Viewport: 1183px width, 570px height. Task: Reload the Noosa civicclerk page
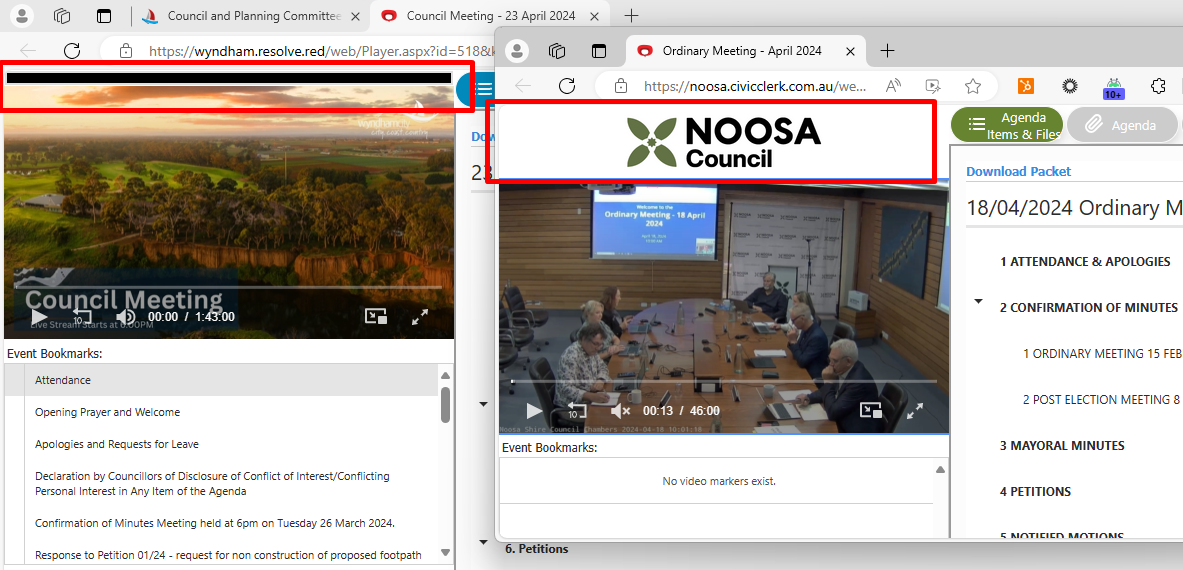(x=567, y=86)
